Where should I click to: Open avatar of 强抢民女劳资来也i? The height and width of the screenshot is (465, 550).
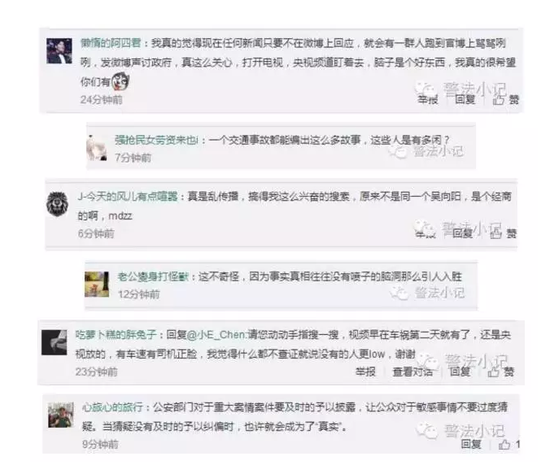[x=97, y=148]
